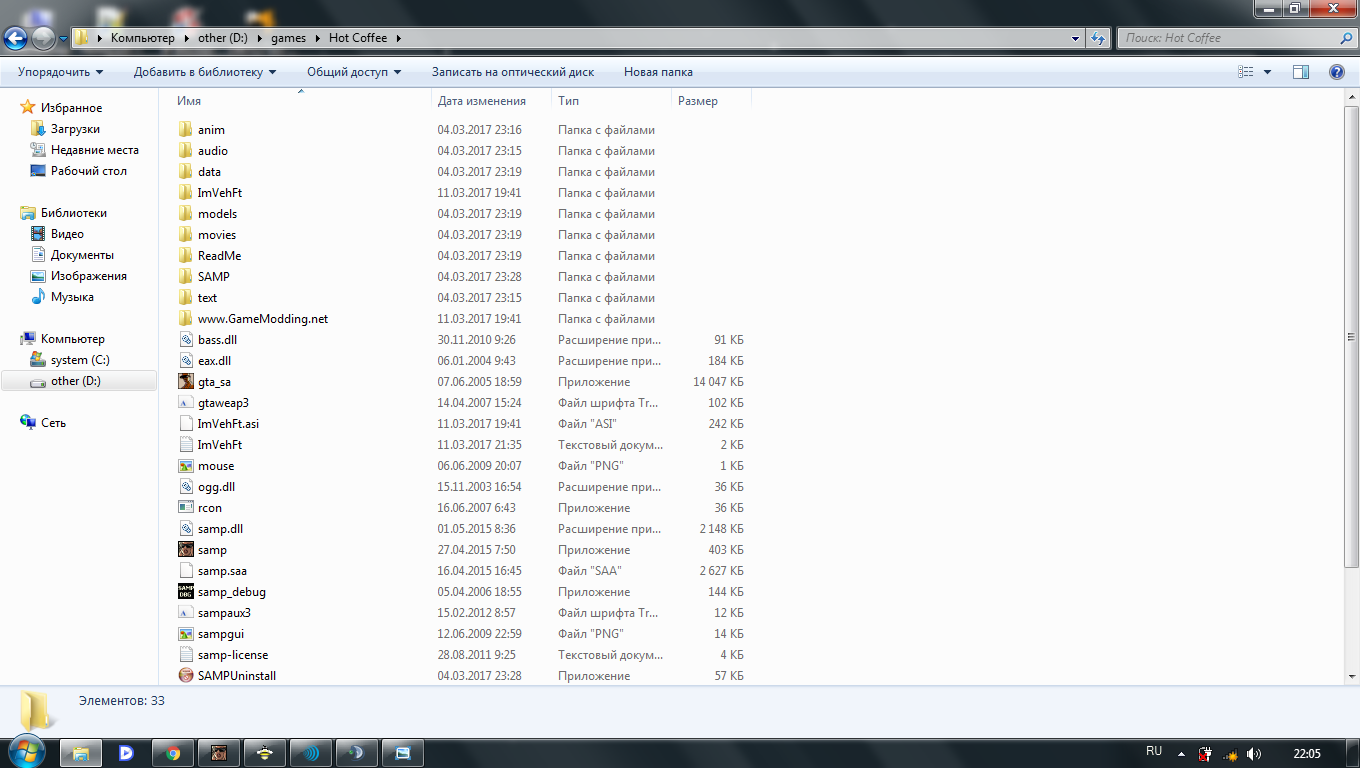Select the gtaweap3 font file icon
This screenshot has height=768, width=1360.
(185, 403)
